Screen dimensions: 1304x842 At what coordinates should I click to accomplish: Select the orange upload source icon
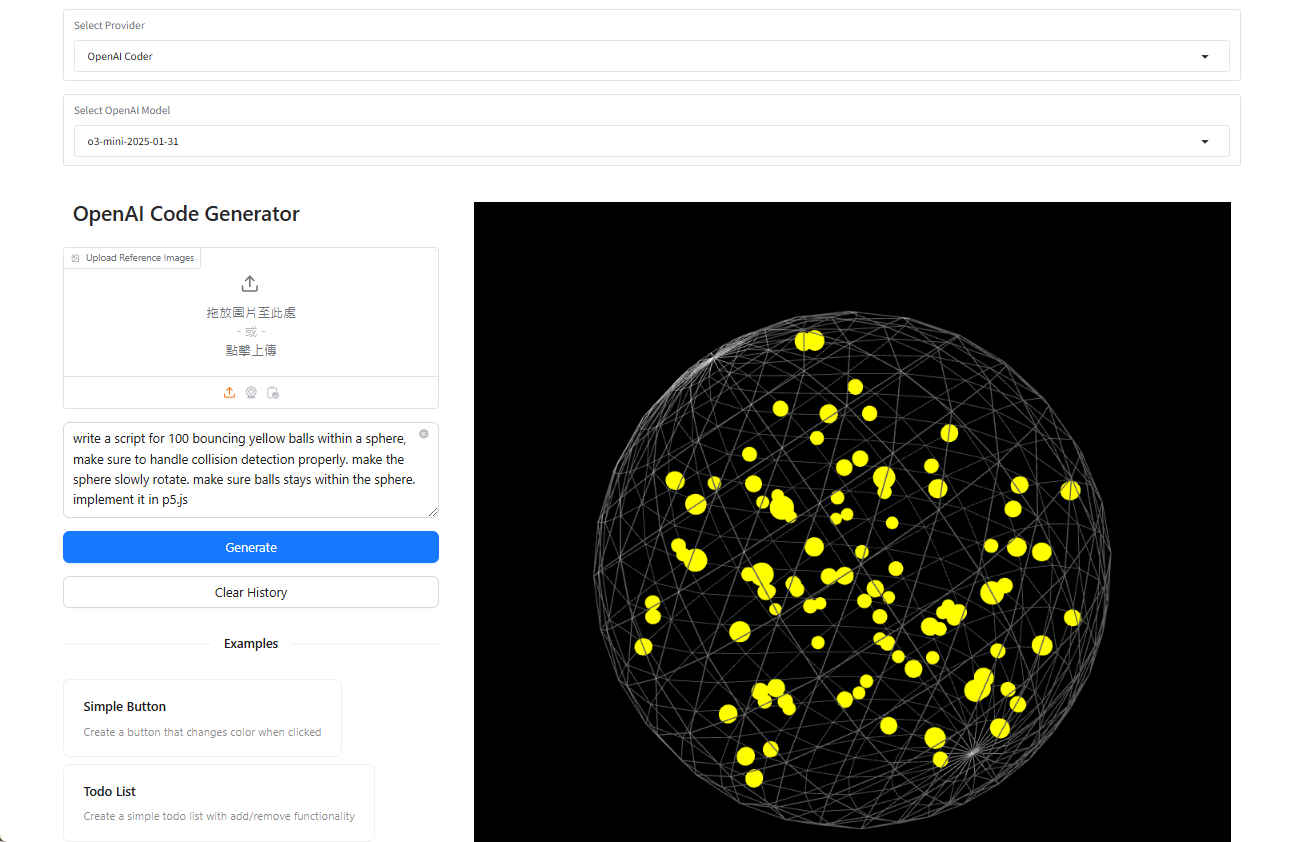[x=229, y=393]
